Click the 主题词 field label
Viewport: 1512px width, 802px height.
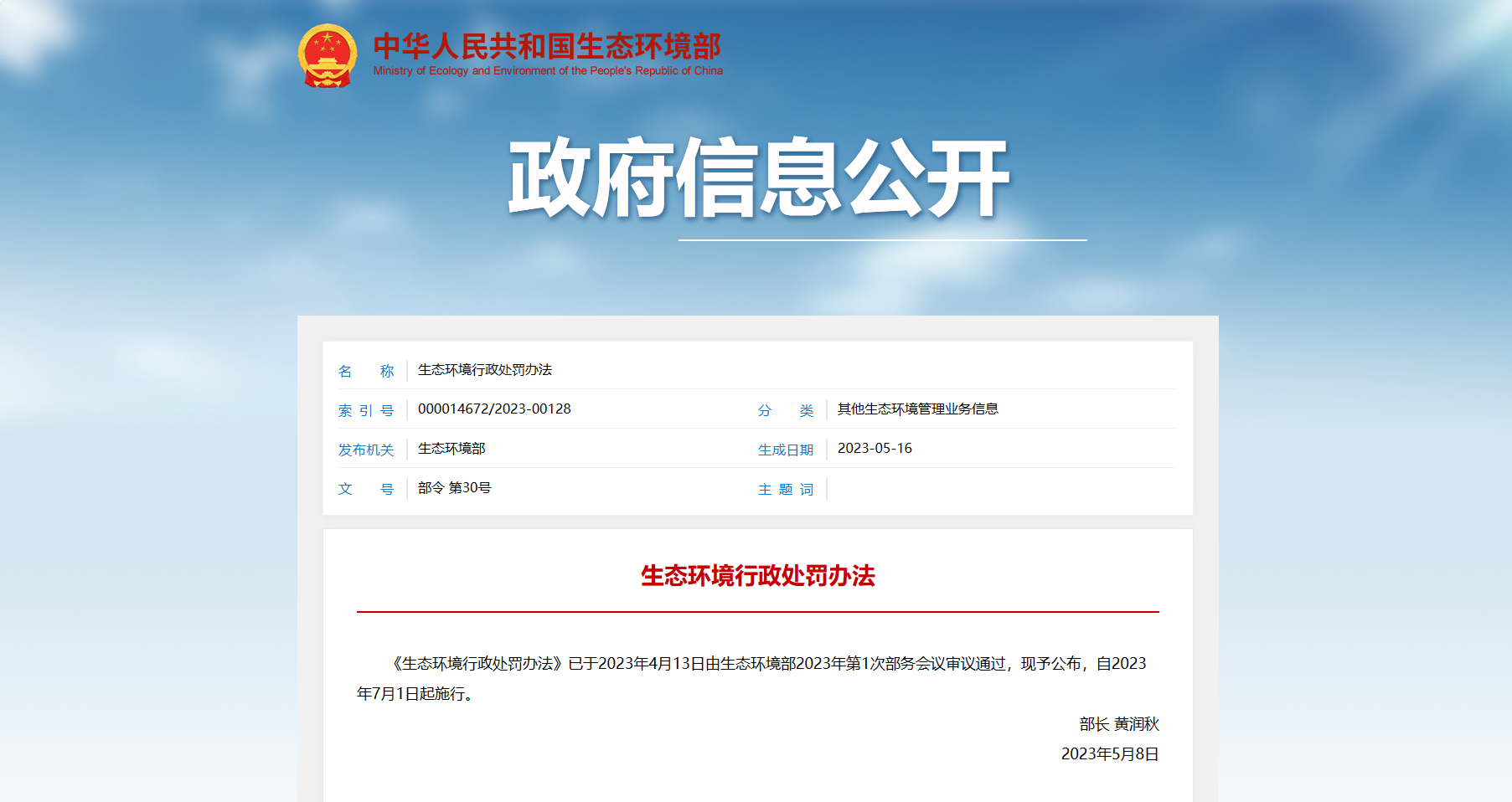pos(785,489)
